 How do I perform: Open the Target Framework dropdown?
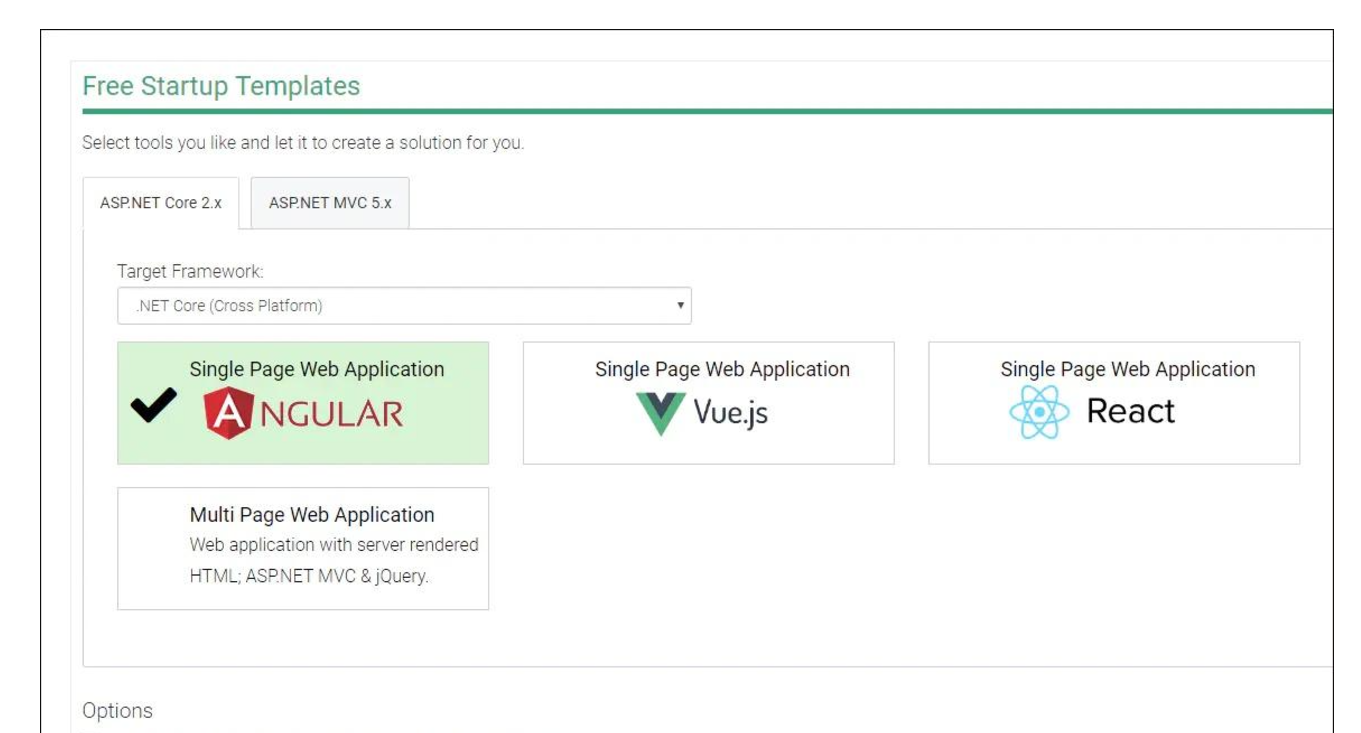404,306
